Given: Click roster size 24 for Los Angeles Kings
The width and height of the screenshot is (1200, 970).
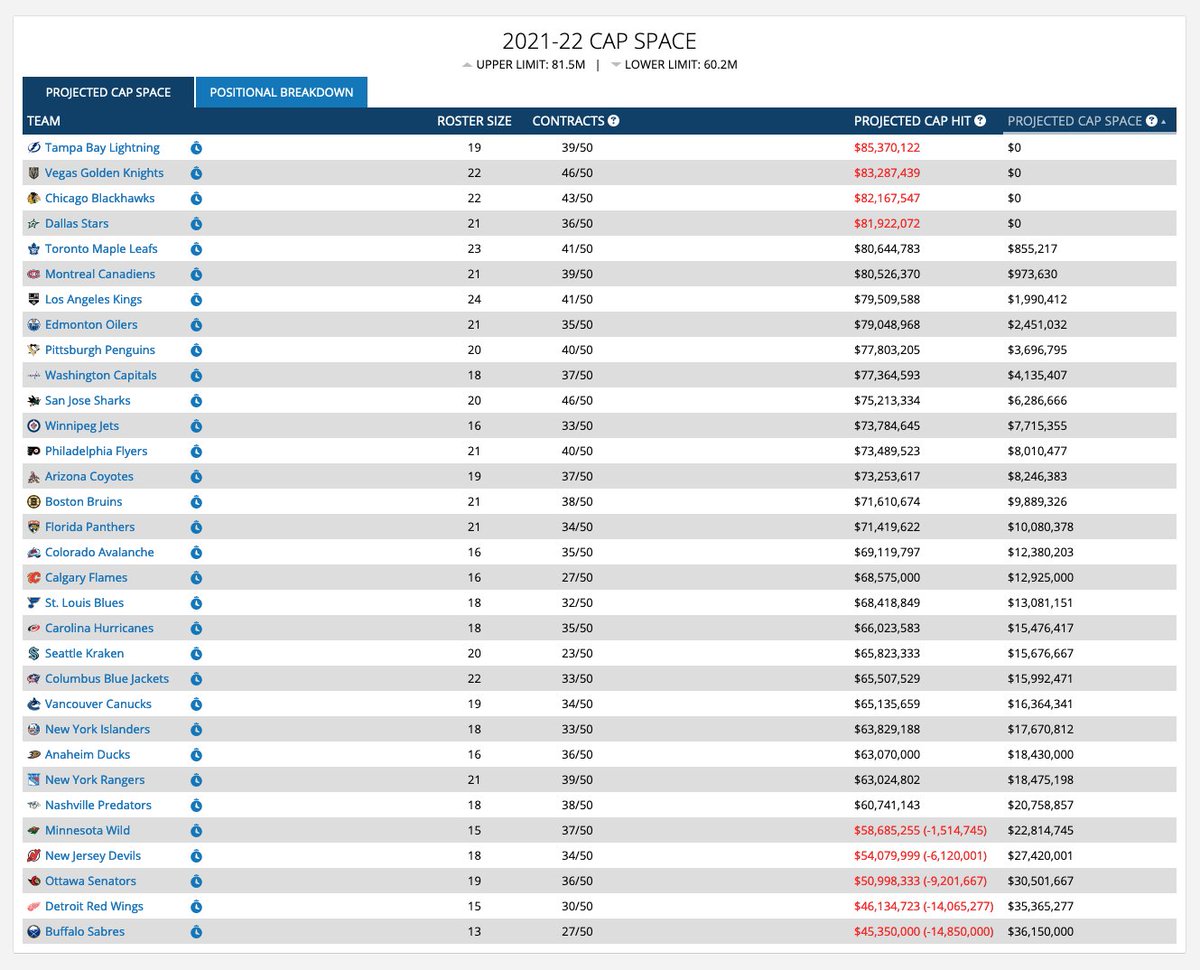Looking at the screenshot, I should tap(474, 300).
